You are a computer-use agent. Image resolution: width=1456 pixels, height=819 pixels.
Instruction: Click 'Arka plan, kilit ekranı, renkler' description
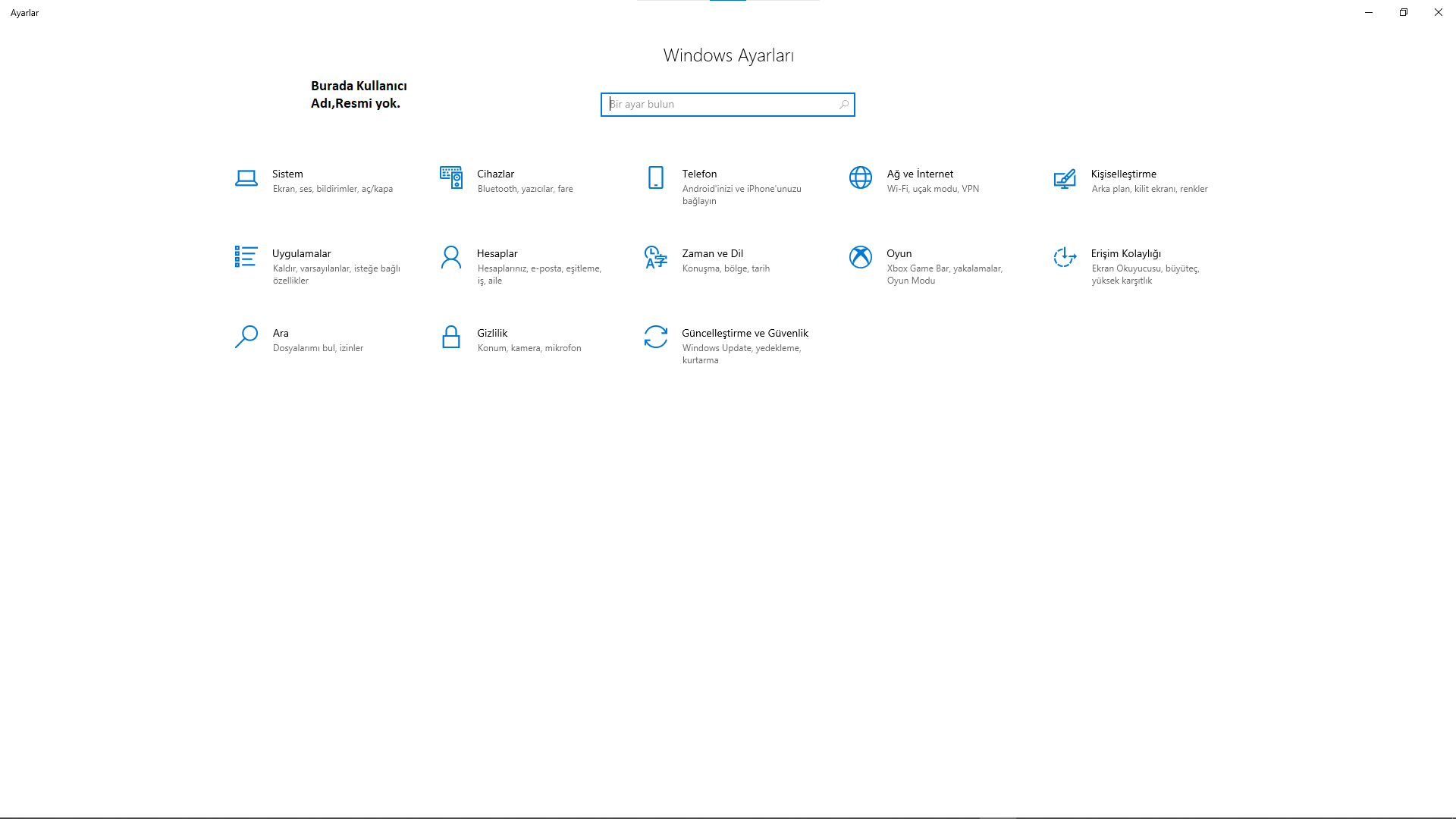(1150, 189)
